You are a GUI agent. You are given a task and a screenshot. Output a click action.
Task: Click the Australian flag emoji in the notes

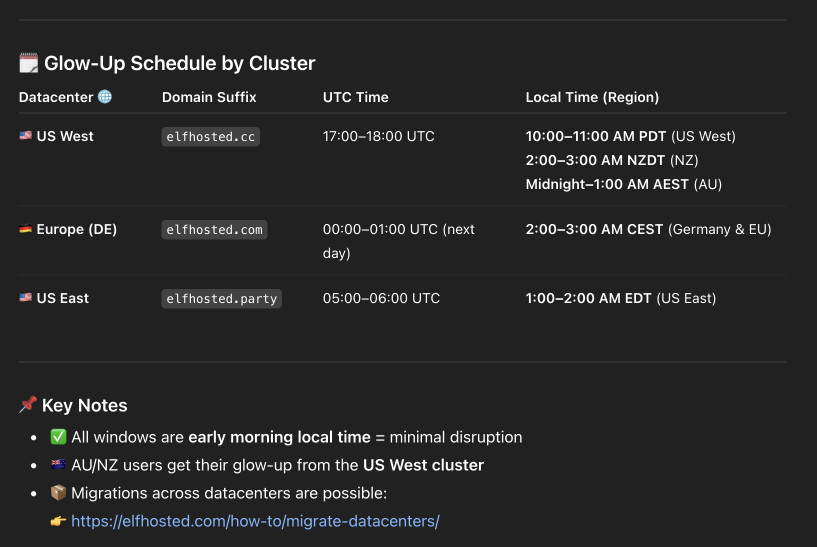click(58, 464)
